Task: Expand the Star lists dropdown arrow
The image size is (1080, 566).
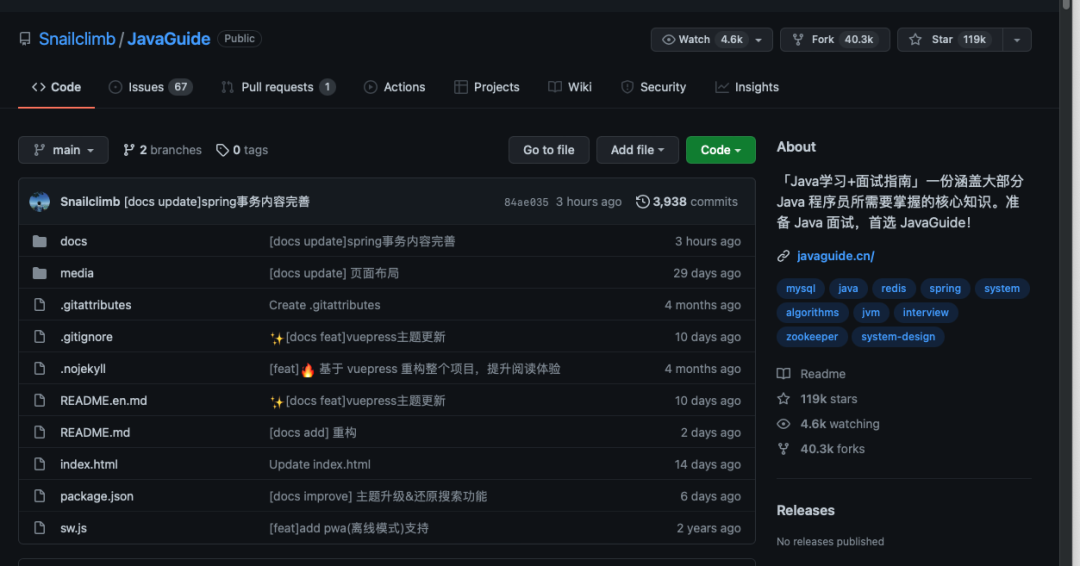Action: click(1017, 40)
